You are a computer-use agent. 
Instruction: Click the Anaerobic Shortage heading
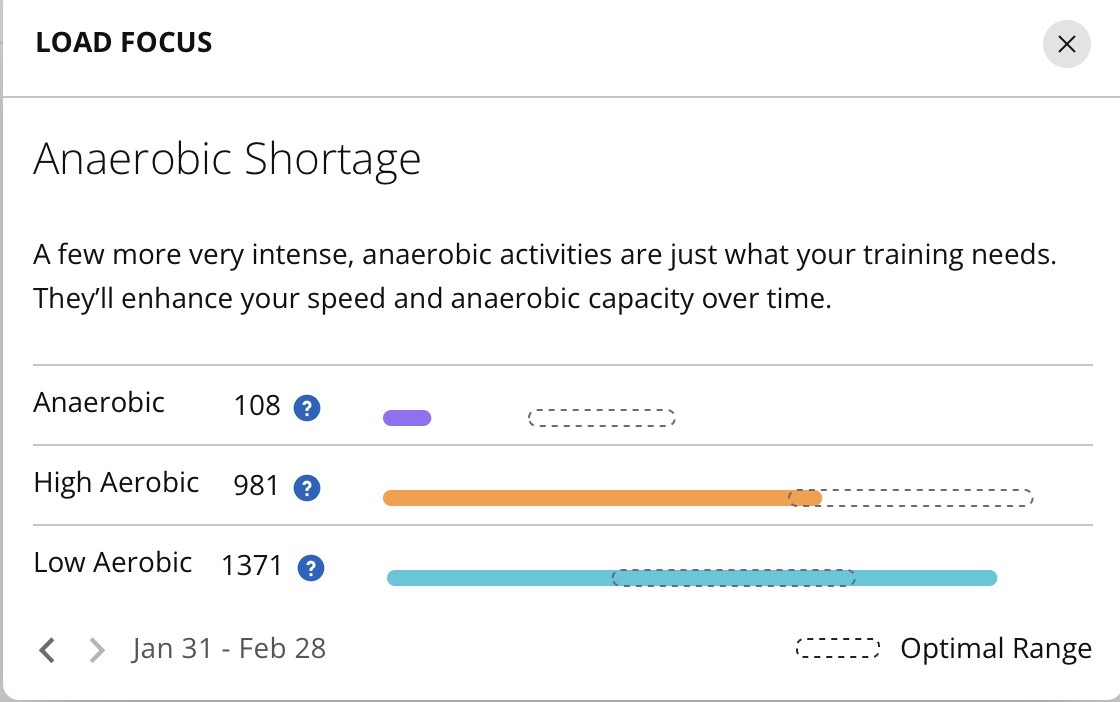(x=227, y=160)
